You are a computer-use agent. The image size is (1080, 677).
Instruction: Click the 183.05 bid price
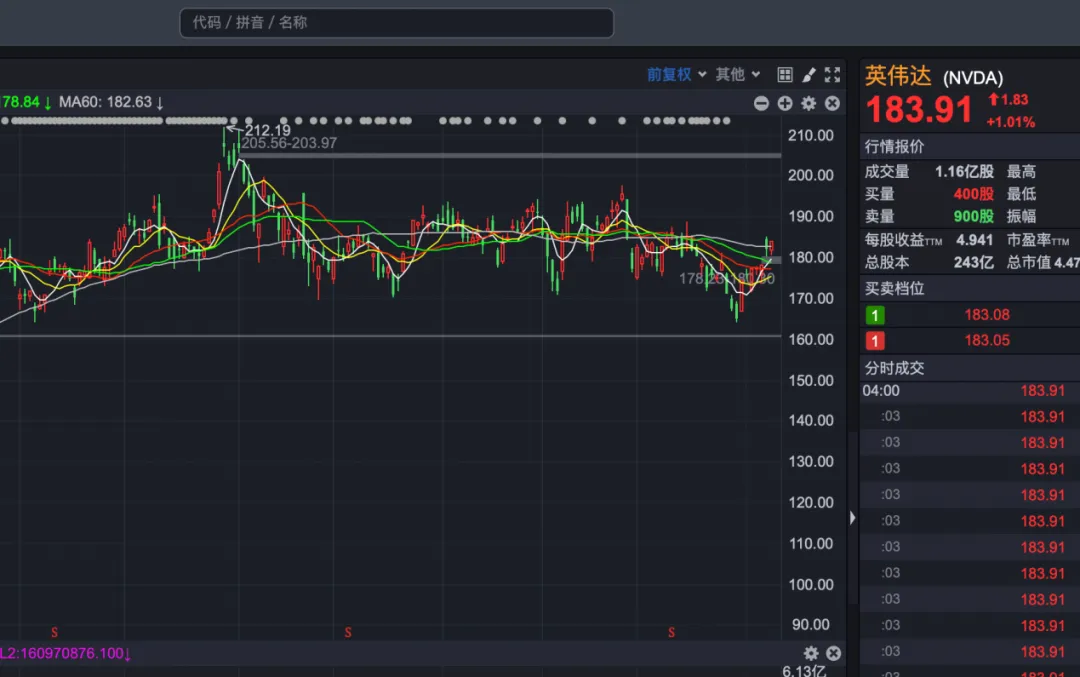click(987, 340)
